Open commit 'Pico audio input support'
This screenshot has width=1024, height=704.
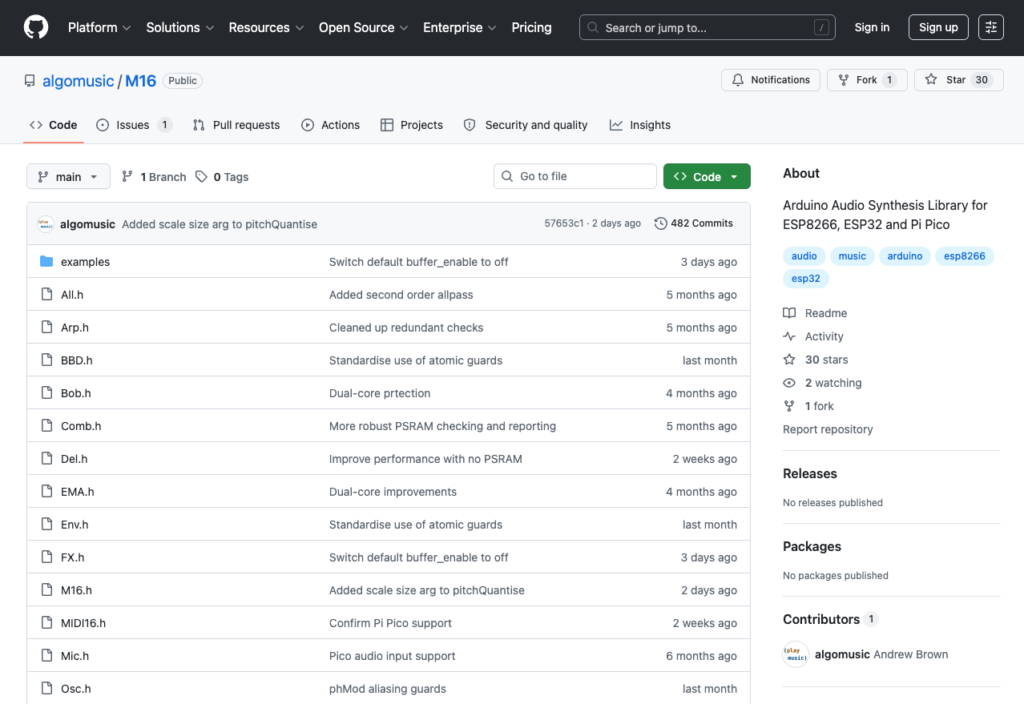392,656
